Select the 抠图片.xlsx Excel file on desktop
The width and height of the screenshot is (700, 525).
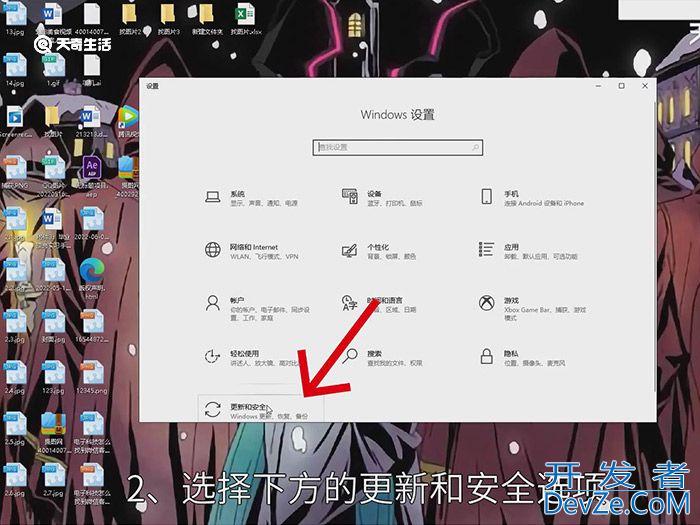click(x=246, y=19)
